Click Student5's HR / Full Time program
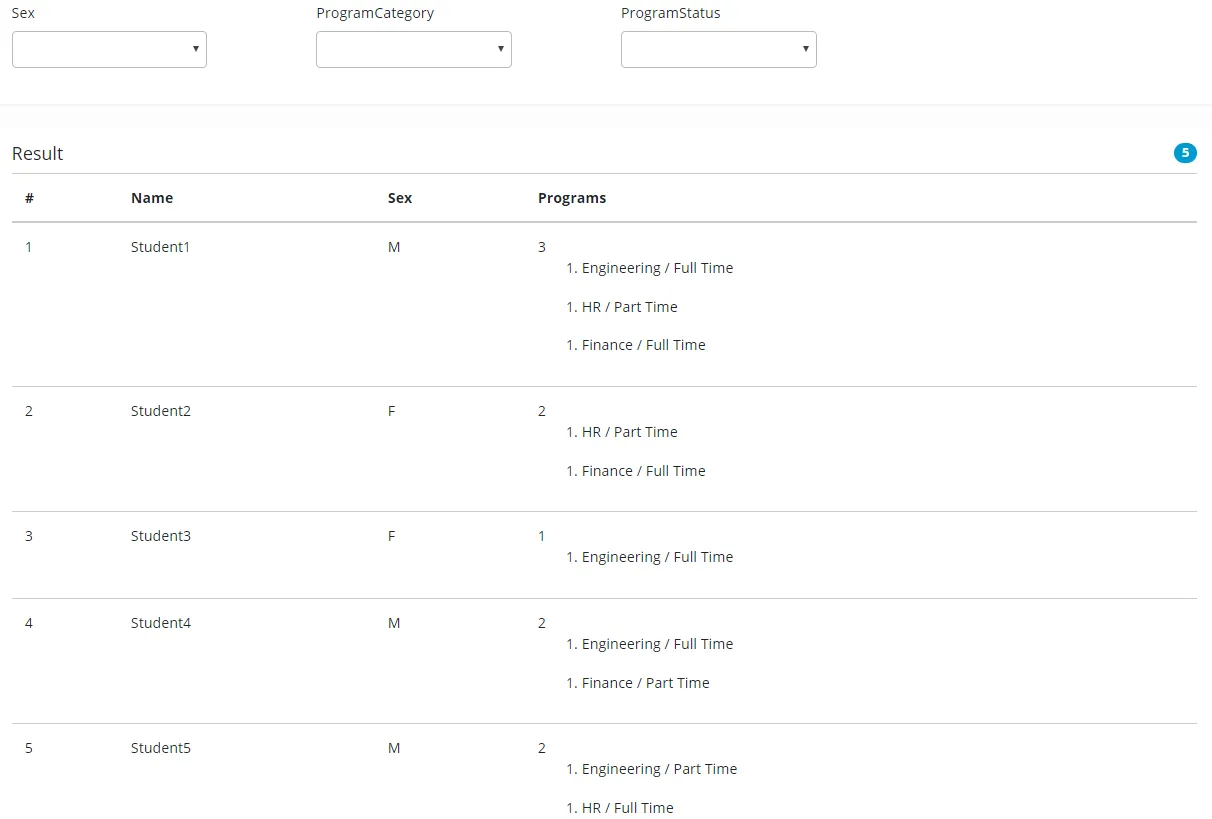The width and height of the screenshot is (1212, 819). coord(627,808)
